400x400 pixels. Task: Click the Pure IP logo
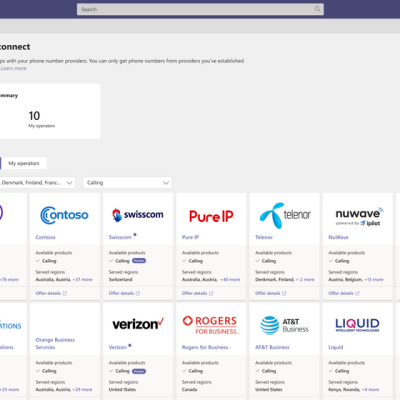pos(211,216)
